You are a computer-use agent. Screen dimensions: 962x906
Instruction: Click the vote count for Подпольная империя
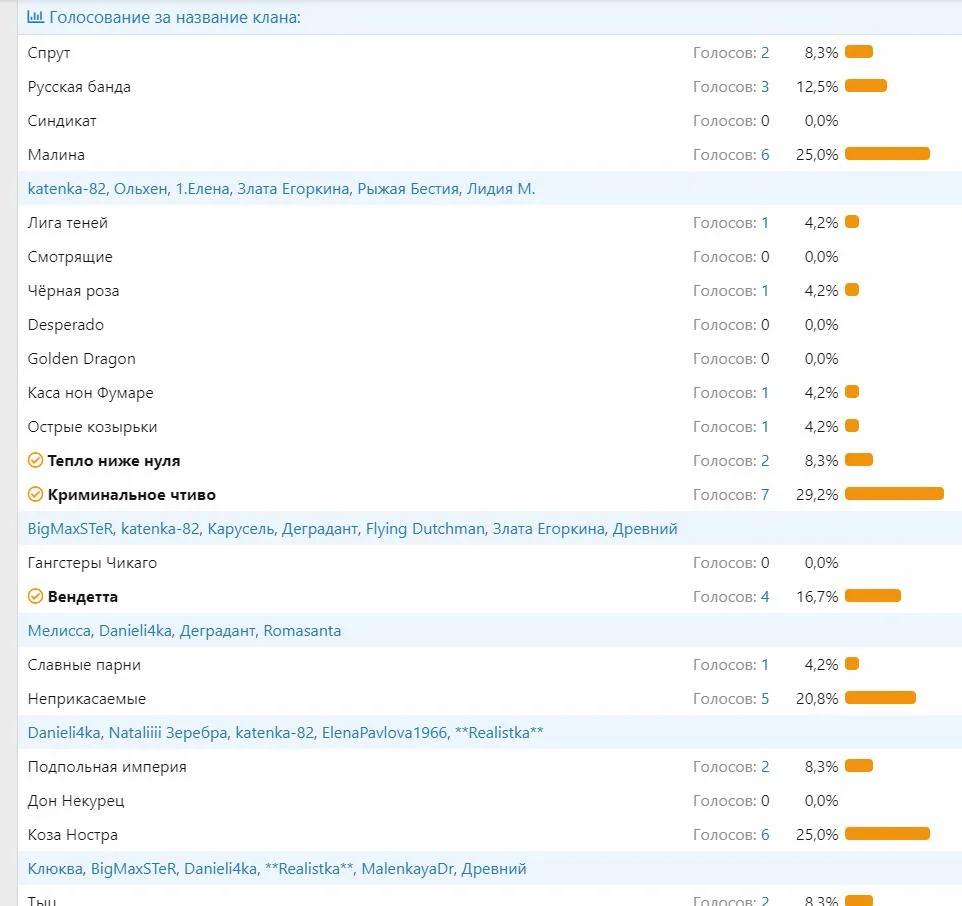point(765,767)
